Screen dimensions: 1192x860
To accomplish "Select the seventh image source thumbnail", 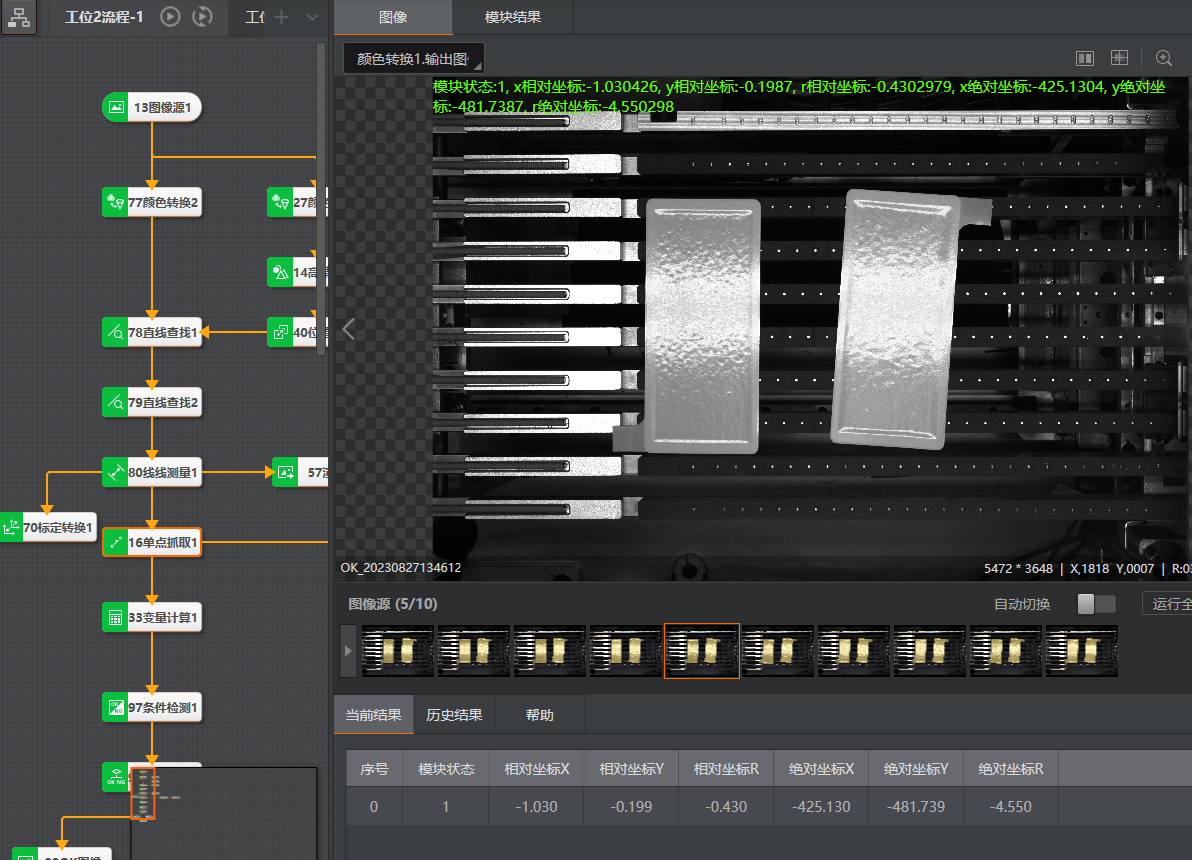I will 854,651.
